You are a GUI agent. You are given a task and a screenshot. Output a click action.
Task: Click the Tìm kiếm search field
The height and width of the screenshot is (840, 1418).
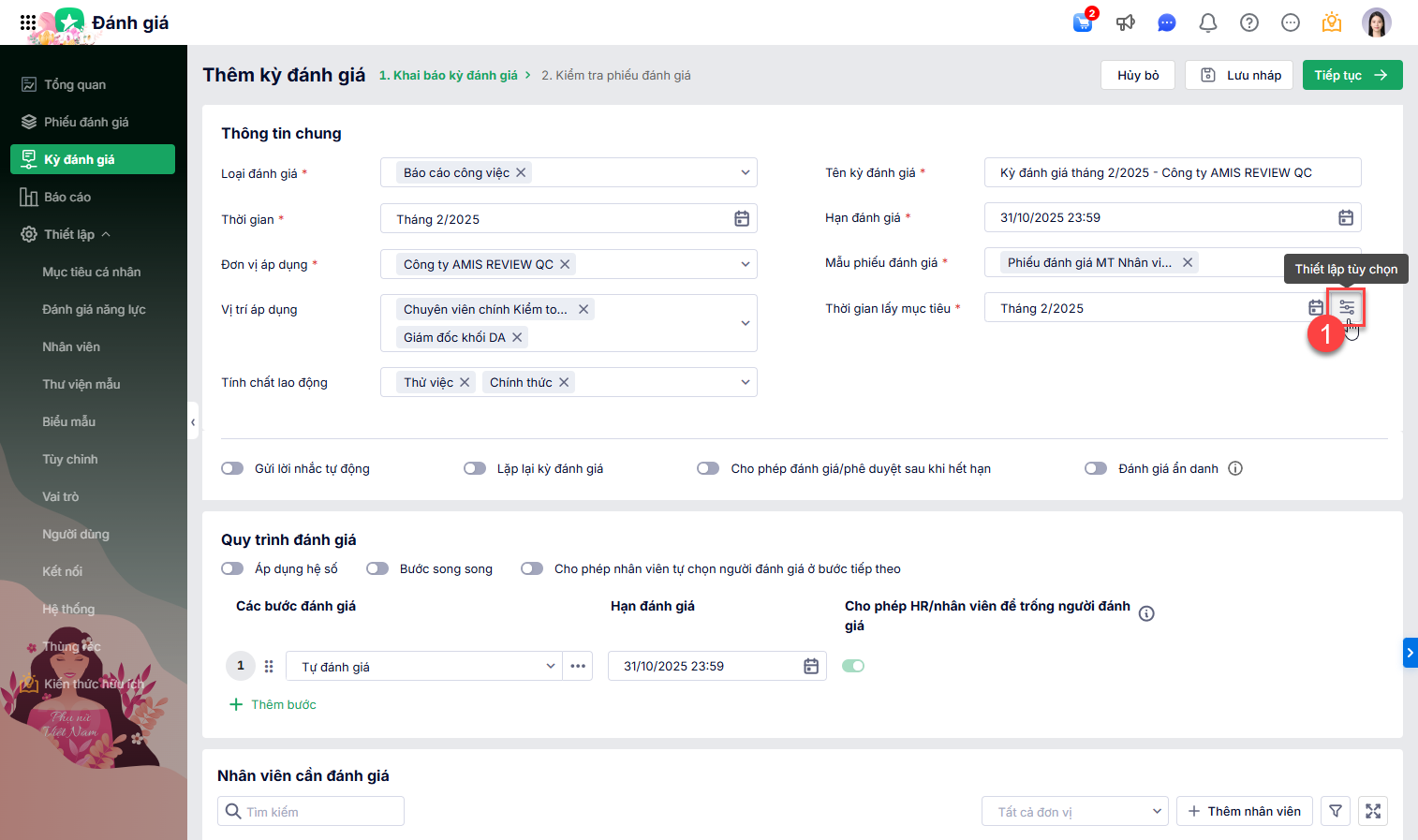(318, 811)
